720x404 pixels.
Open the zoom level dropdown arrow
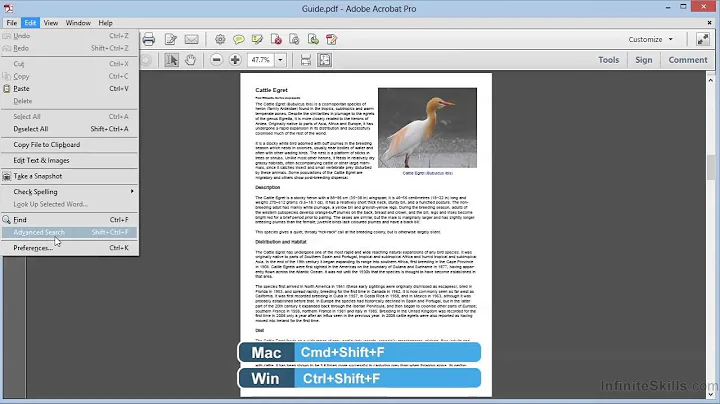280,60
